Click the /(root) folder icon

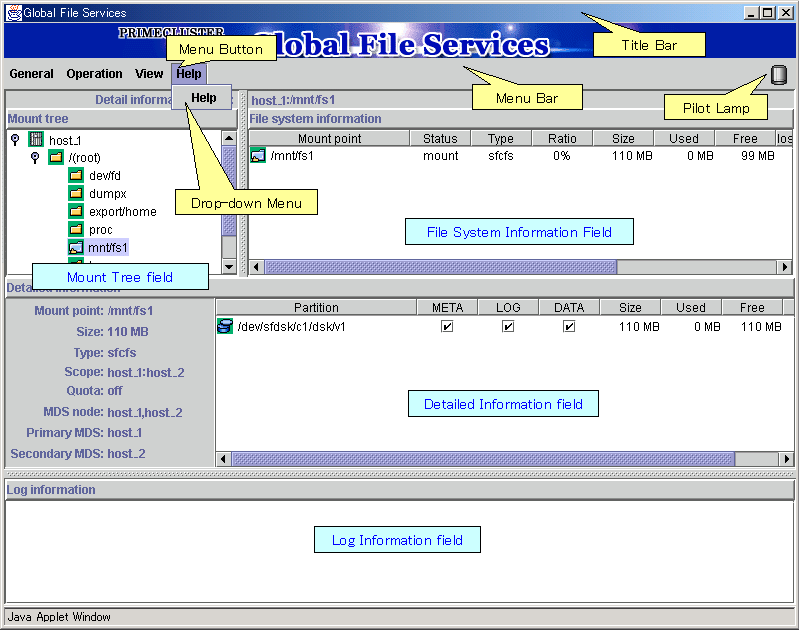[x=56, y=157]
